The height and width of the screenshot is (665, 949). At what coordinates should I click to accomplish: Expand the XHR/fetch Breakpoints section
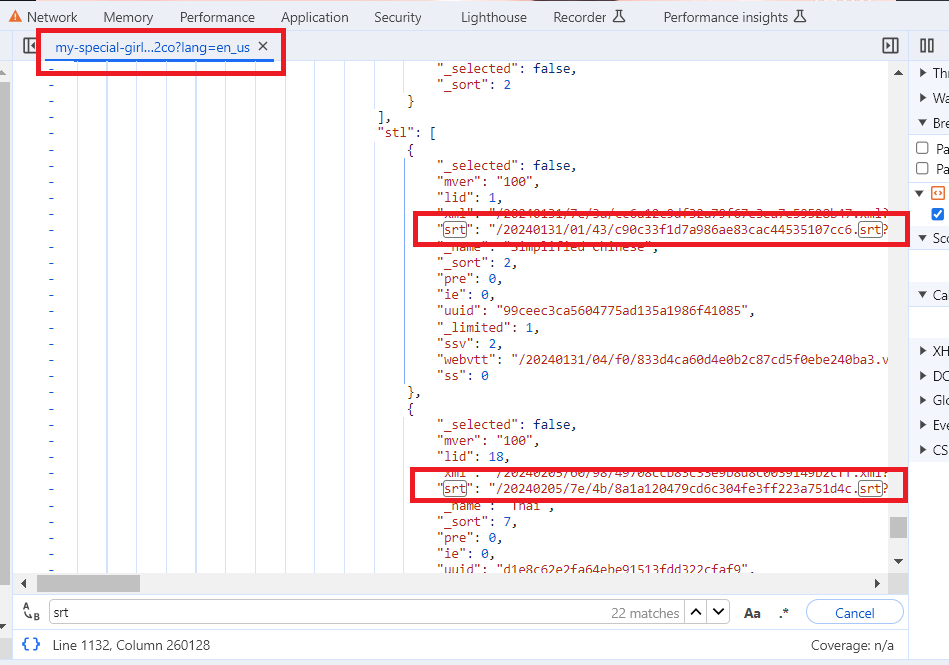point(923,350)
